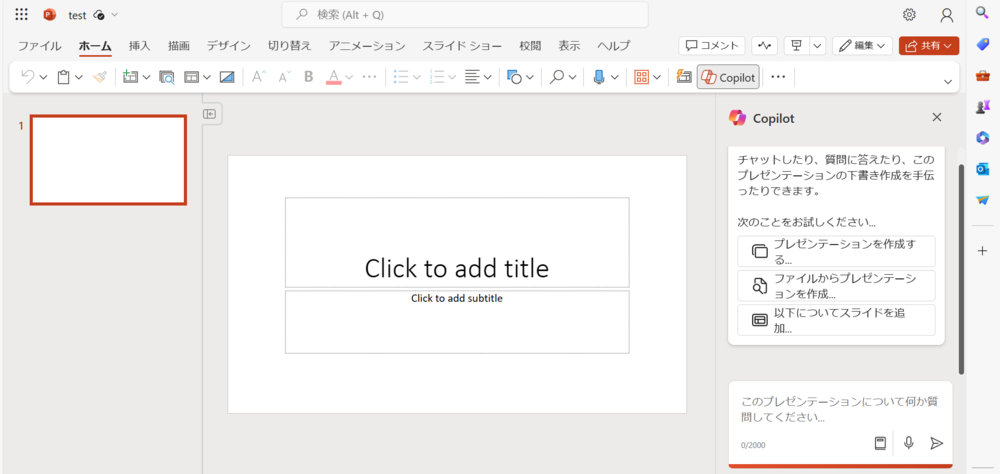Open the 編集 mode dropdown
Image resolution: width=1000 pixels, height=474 pixels.
point(862,45)
